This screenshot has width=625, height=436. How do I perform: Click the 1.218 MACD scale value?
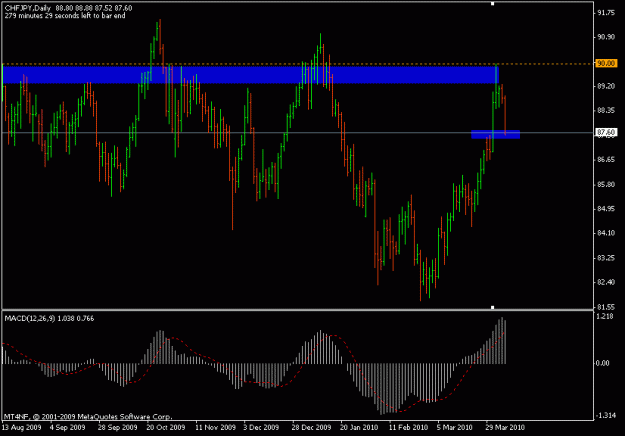[605, 316]
